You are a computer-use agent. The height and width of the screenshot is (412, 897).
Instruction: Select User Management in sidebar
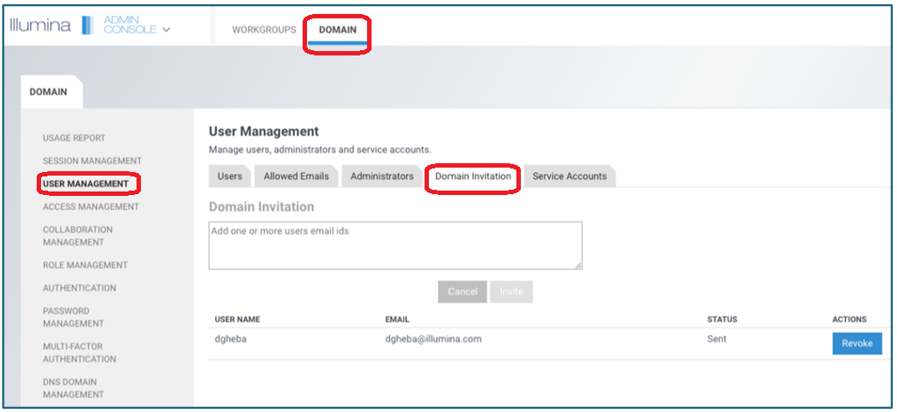pos(85,184)
